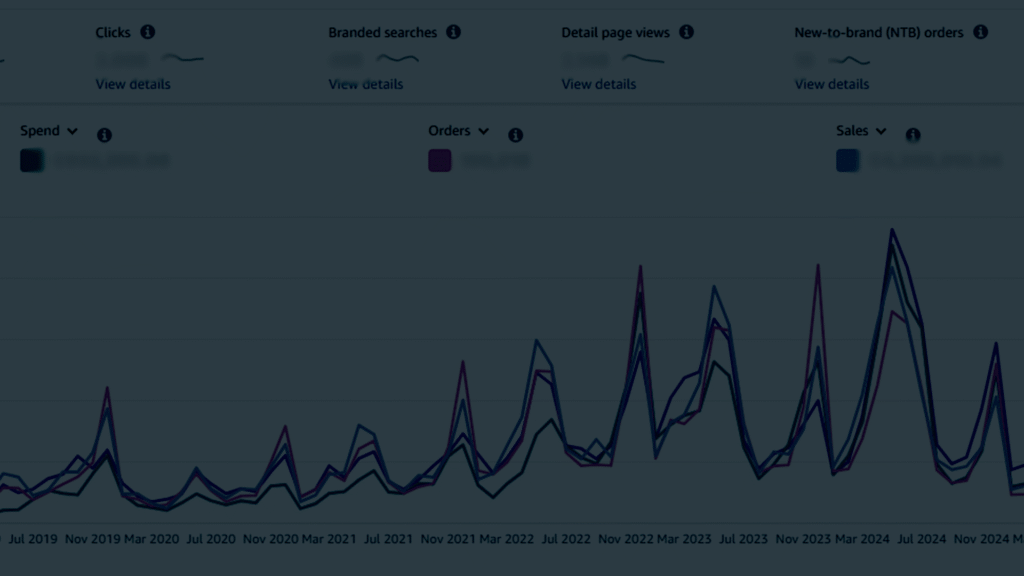This screenshot has height=576, width=1024.
Task: Click View details under Branded searches
Action: (x=366, y=84)
